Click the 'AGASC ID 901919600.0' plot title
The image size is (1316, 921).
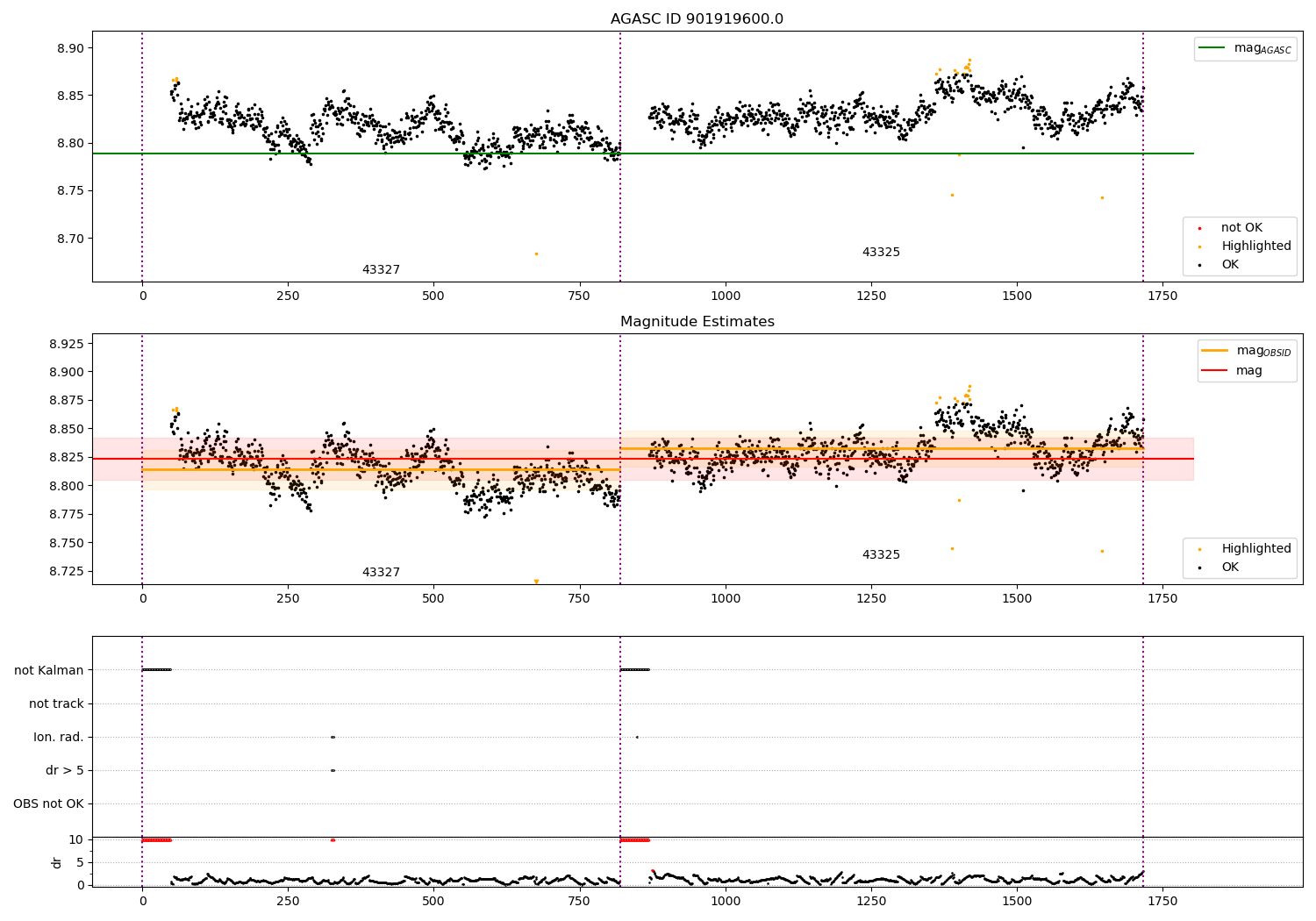[x=697, y=19]
